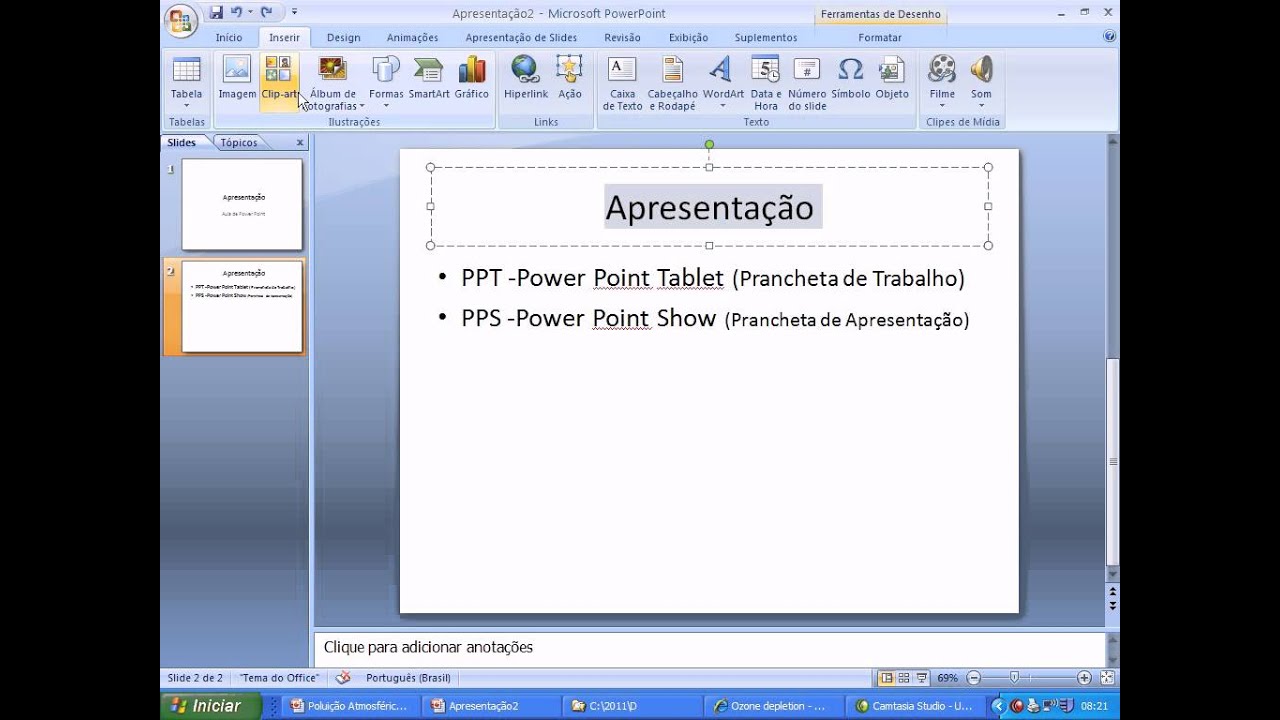Insert Número do slide

[x=807, y=82]
